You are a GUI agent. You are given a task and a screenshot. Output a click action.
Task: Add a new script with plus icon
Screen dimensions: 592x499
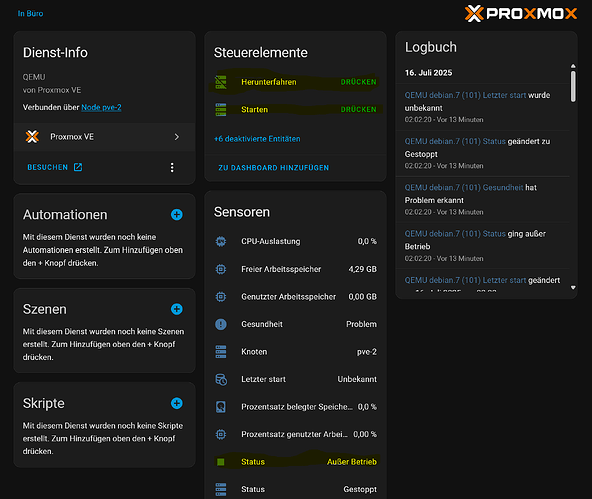(176, 403)
